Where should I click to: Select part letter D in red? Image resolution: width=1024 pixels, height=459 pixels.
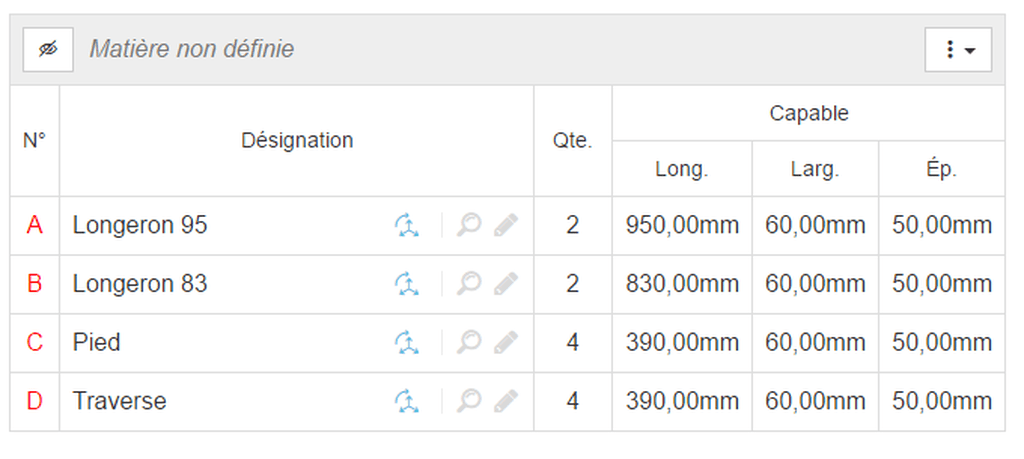tap(35, 401)
